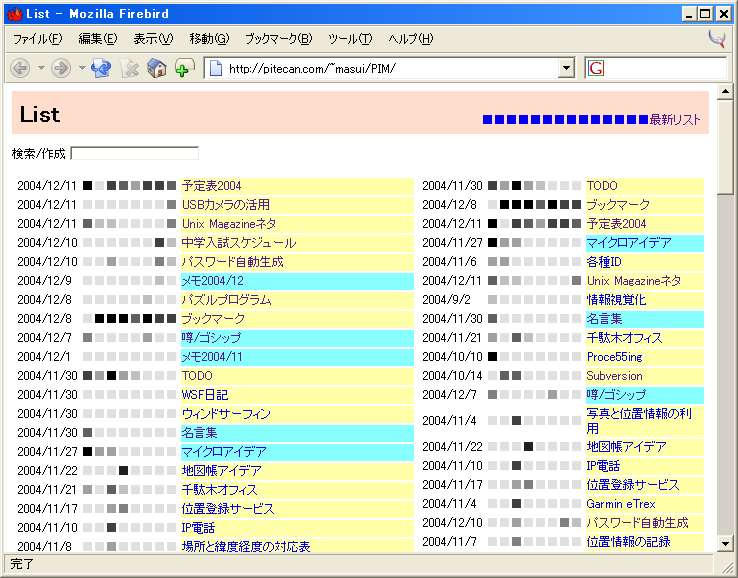Image resolution: width=738 pixels, height=578 pixels.
Task: Click the 完了 status bar text
Action: click(x=22, y=564)
